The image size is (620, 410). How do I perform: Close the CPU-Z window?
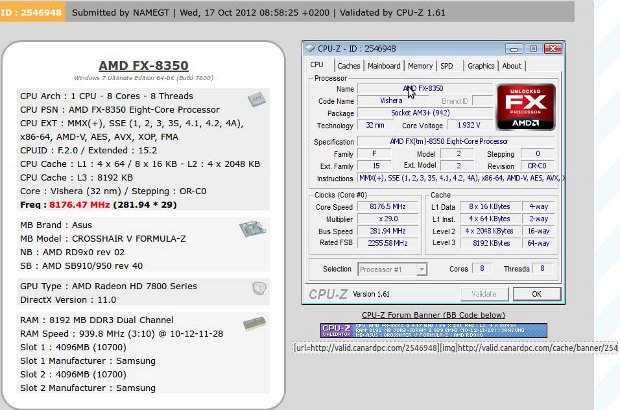[553, 49]
